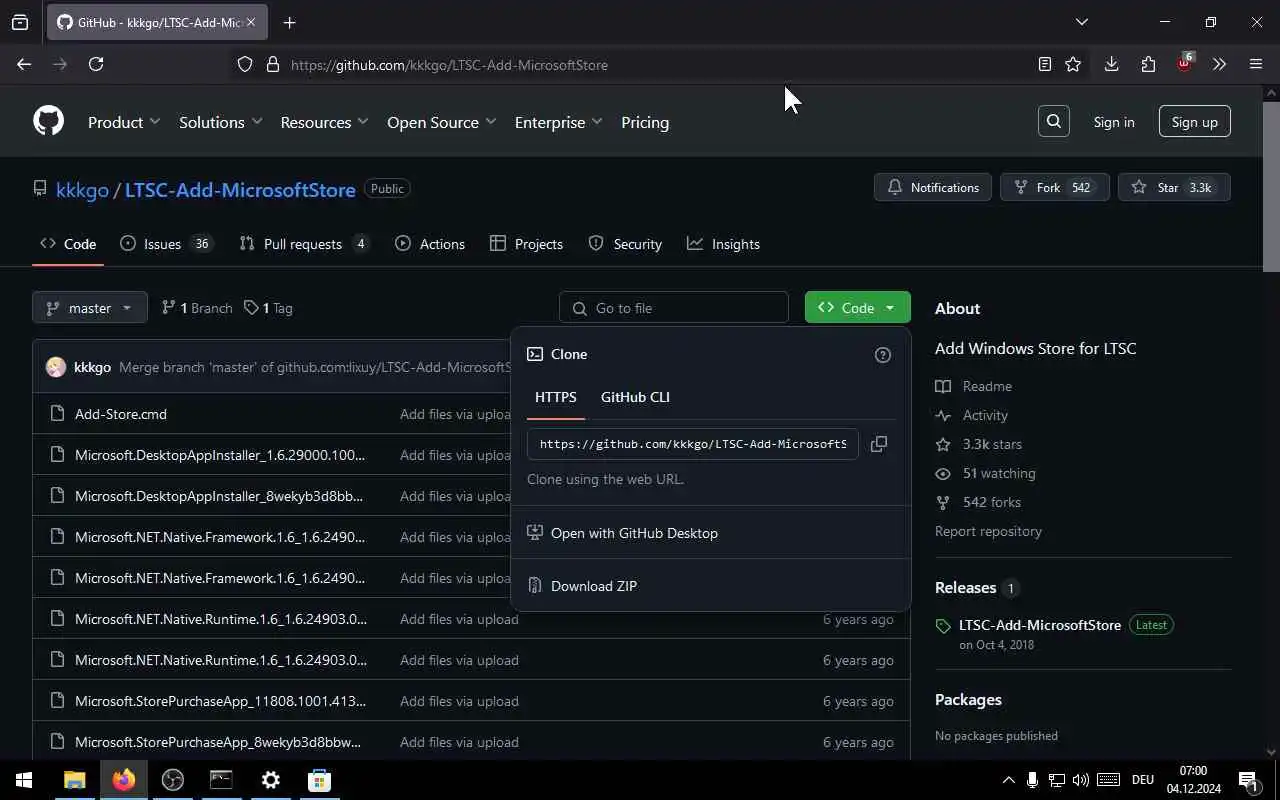
Task: Copy clone URL to clipboard
Action: coord(879,444)
